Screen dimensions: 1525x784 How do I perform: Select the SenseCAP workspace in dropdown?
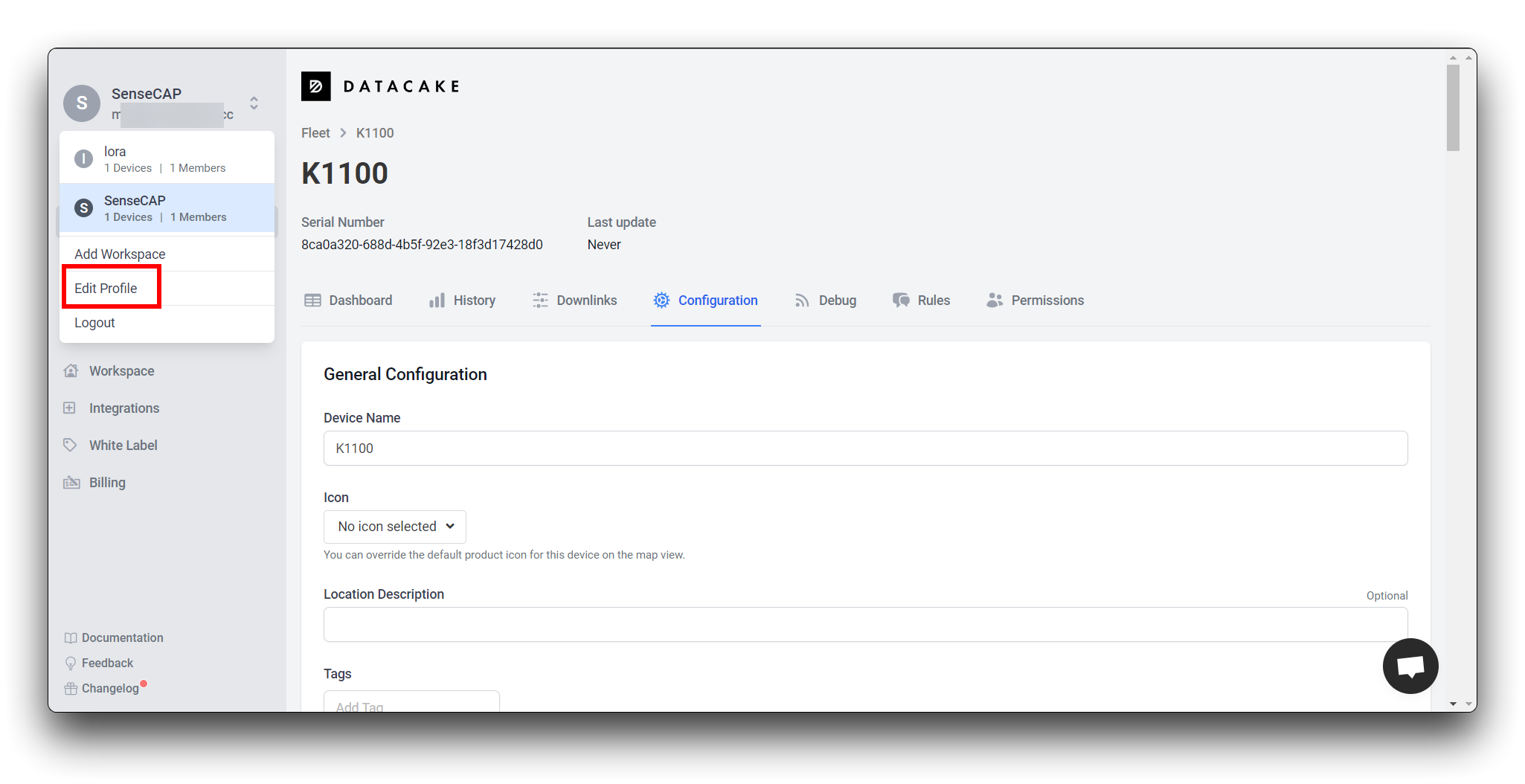point(167,208)
